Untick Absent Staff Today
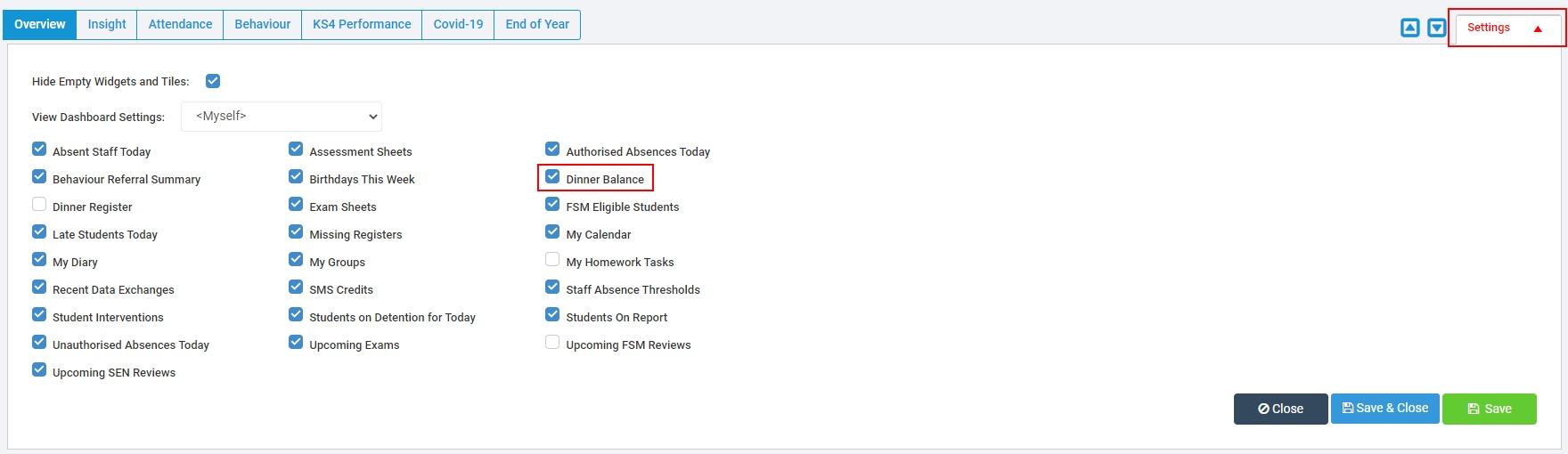This screenshot has width=1568, height=454. pos(39,150)
